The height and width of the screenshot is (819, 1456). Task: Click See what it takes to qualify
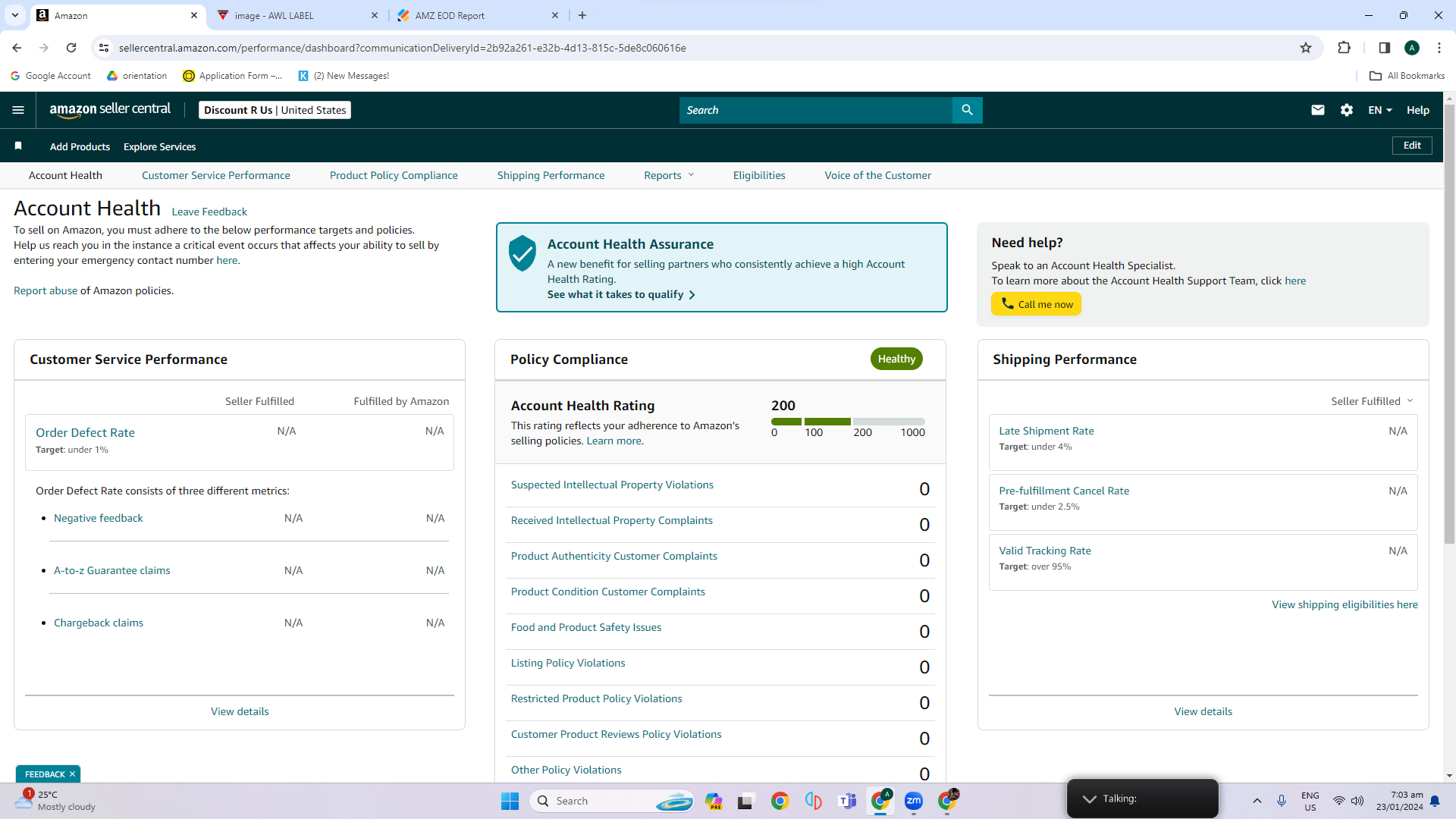point(621,294)
